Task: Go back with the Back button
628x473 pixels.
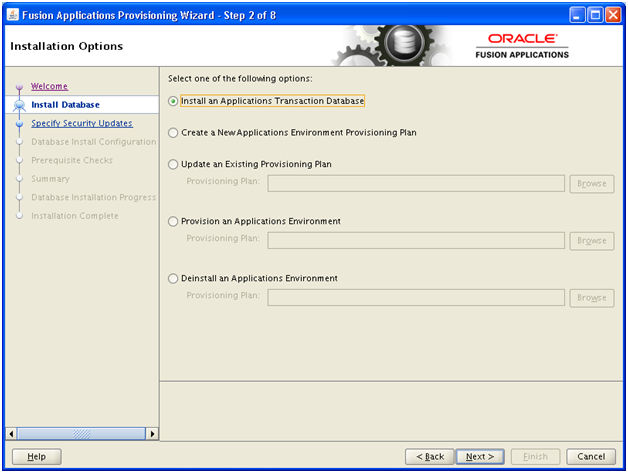Action: [430, 457]
